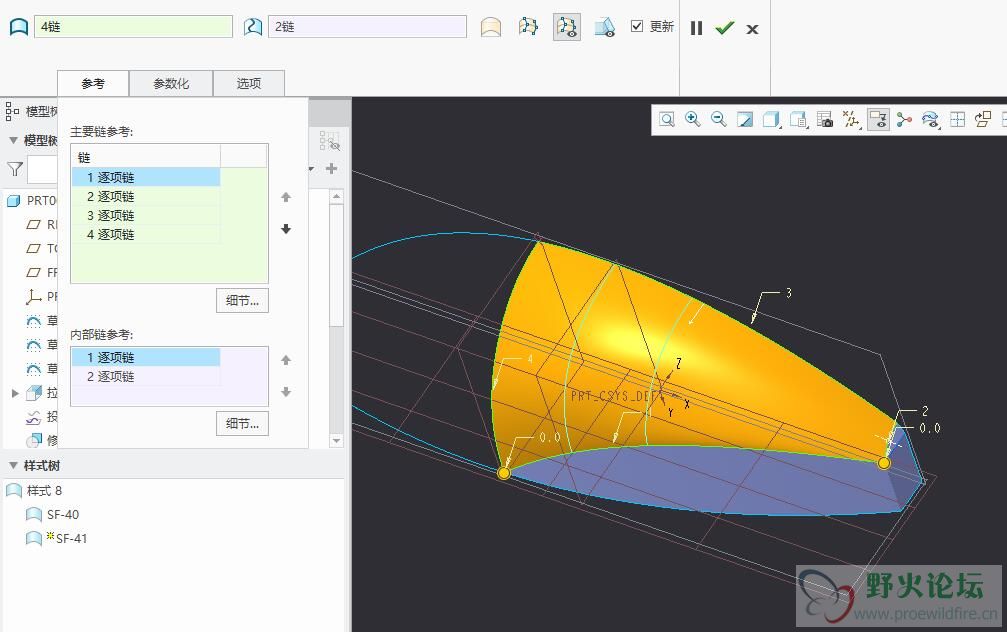Click the model tree scroll up arrow
Image resolution: width=1007 pixels, height=632 pixels.
tap(337, 196)
